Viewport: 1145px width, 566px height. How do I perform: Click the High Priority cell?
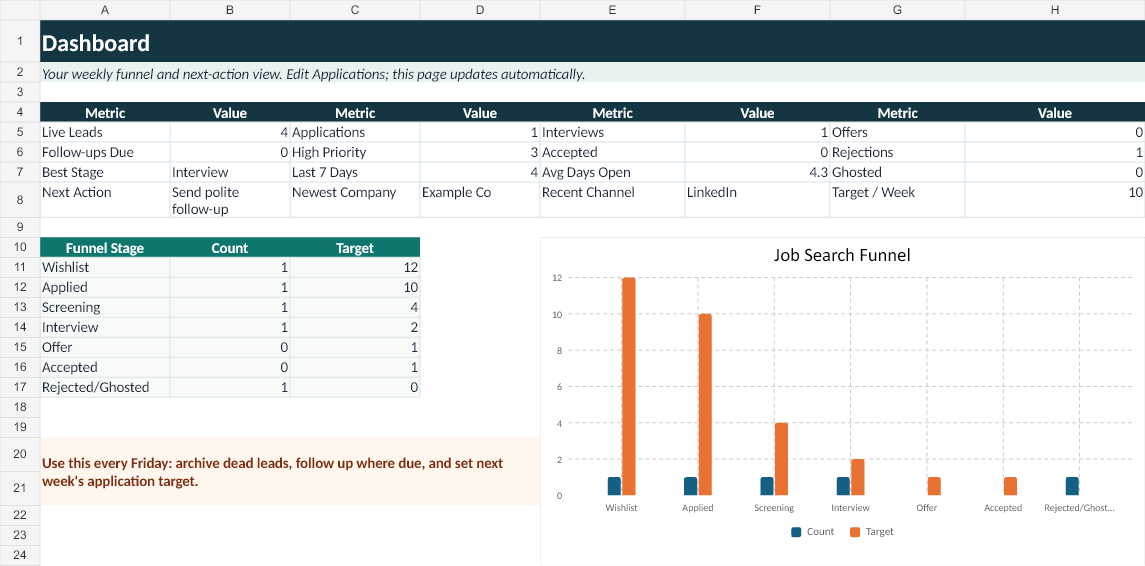[355, 153]
